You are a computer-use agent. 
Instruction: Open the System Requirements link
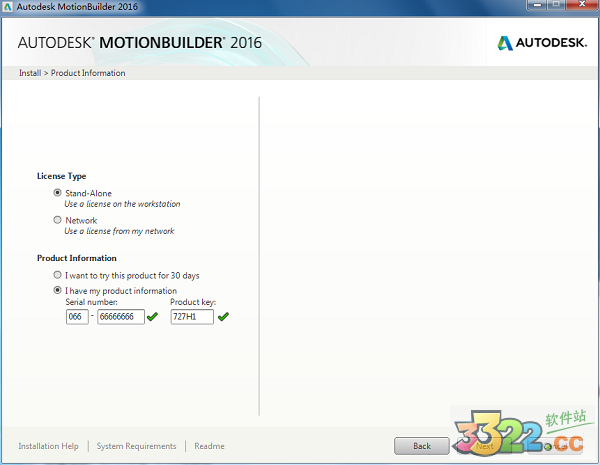tap(136, 446)
